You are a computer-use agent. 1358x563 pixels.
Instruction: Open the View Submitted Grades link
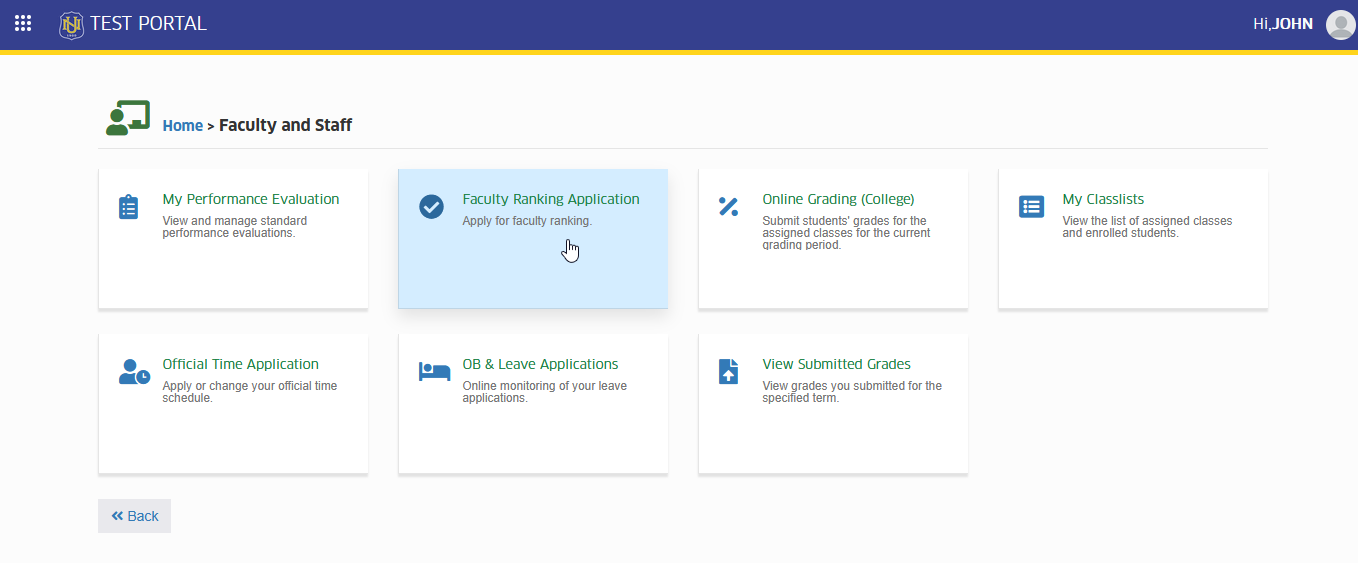click(x=837, y=364)
